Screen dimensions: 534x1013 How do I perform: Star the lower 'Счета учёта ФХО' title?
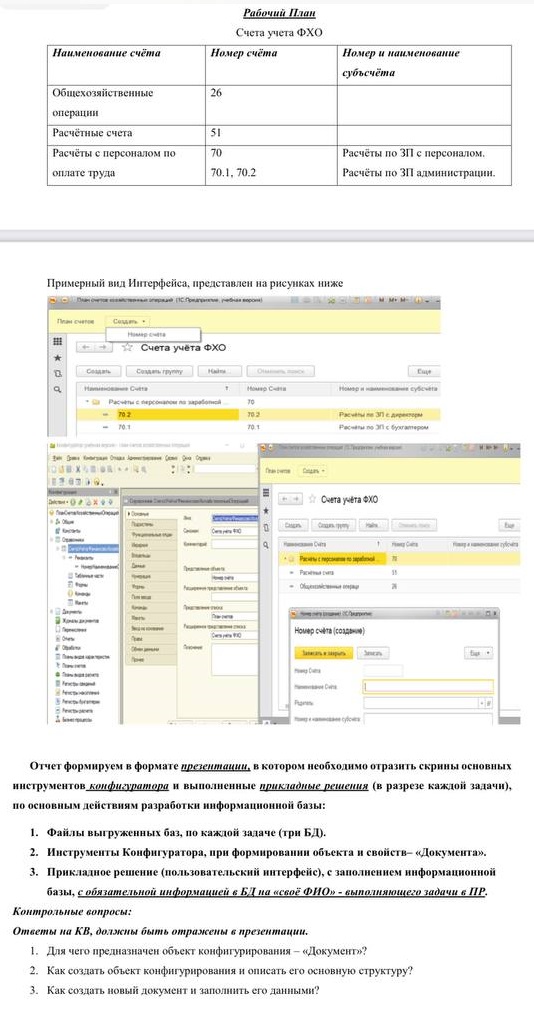312,499
